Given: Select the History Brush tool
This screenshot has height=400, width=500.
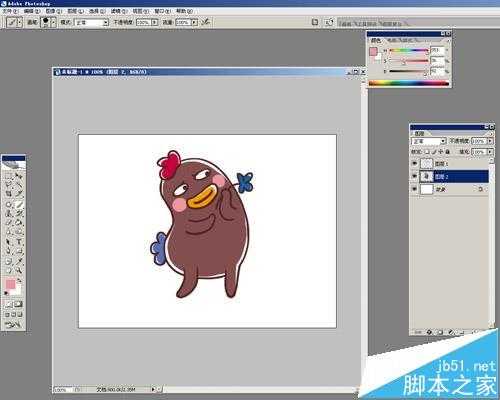Looking at the screenshot, I should 19,213.
